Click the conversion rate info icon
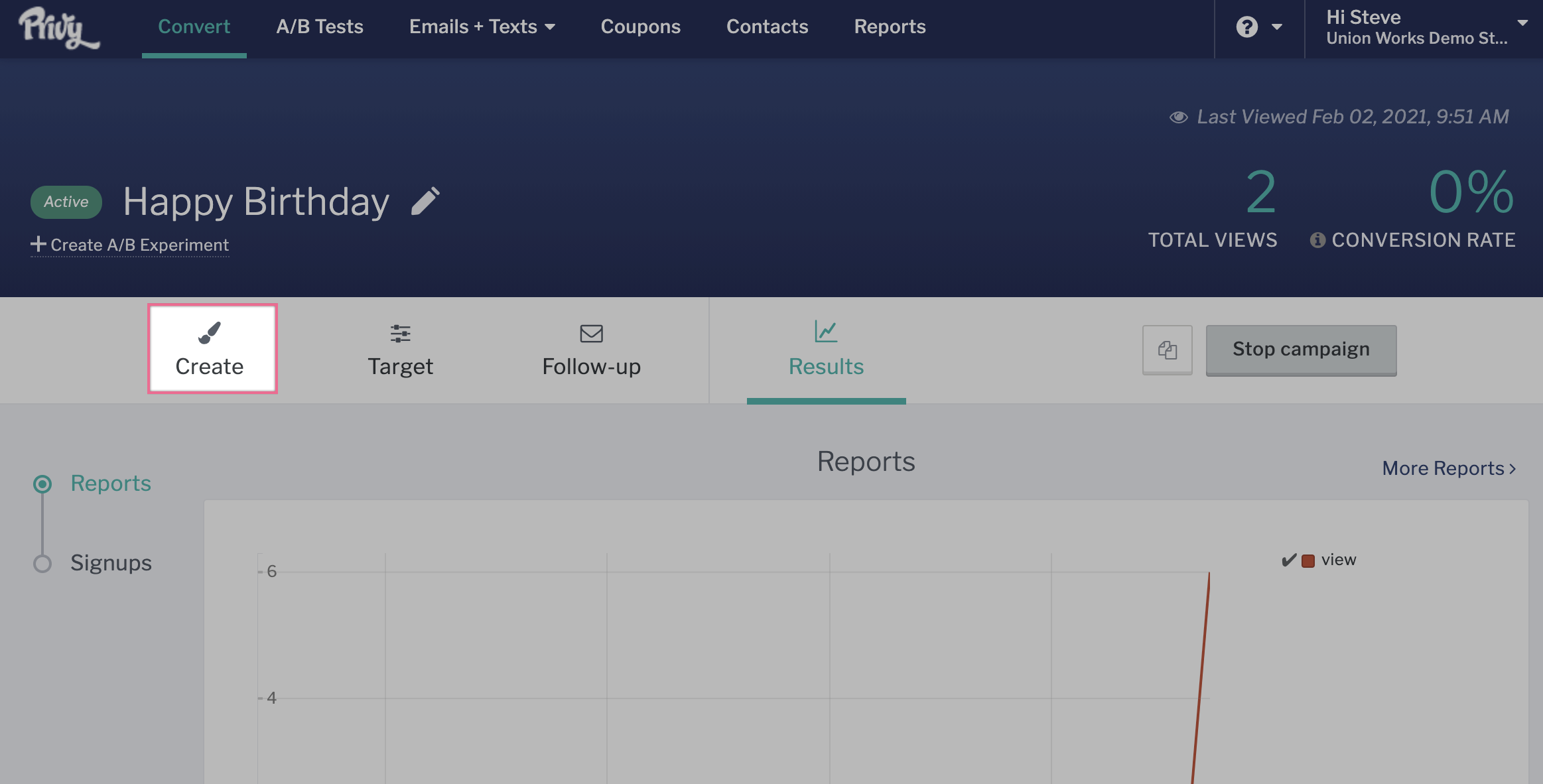The image size is (1543, 784). (x=1317, y=240)
